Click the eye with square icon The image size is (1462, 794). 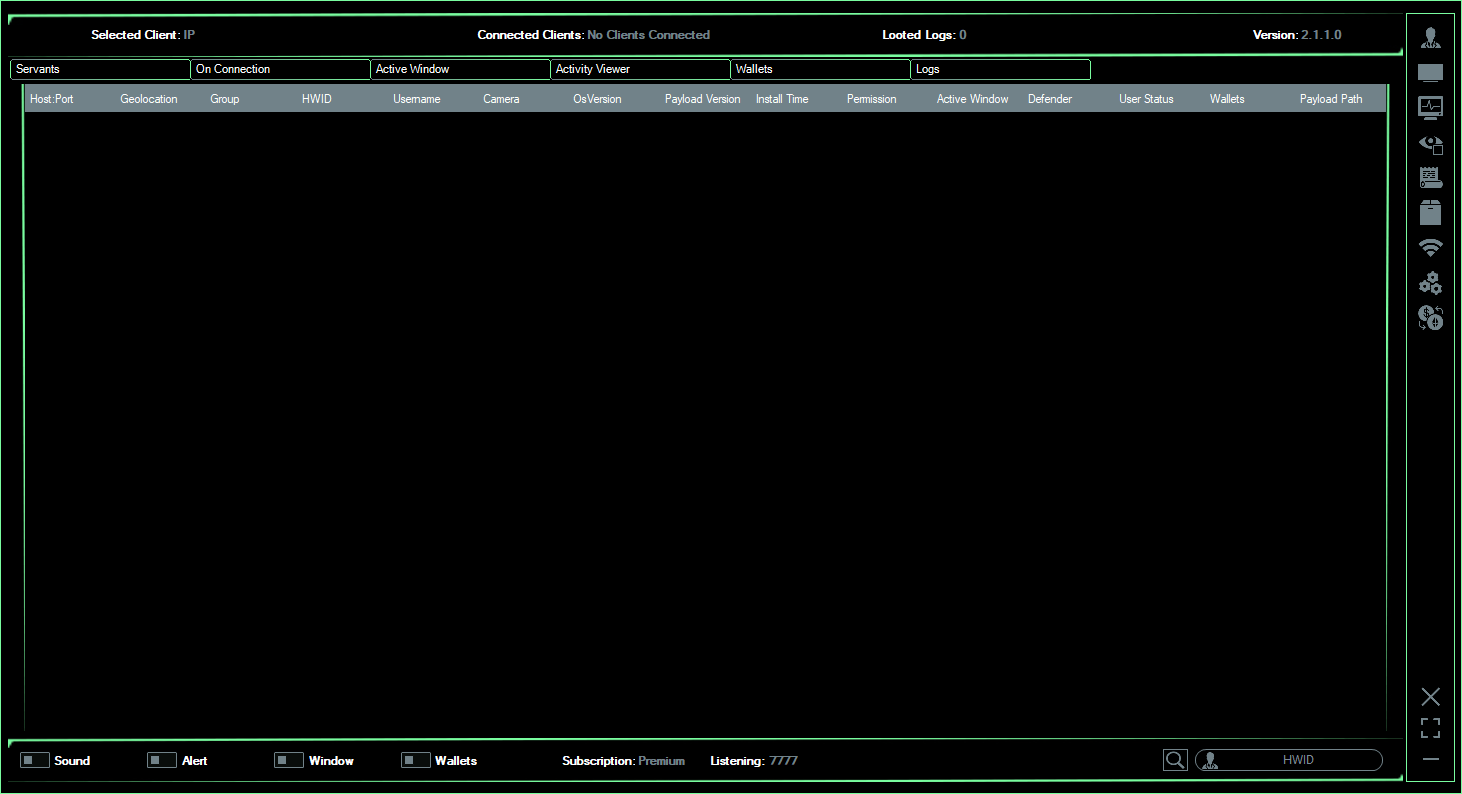coord(1430,144)
